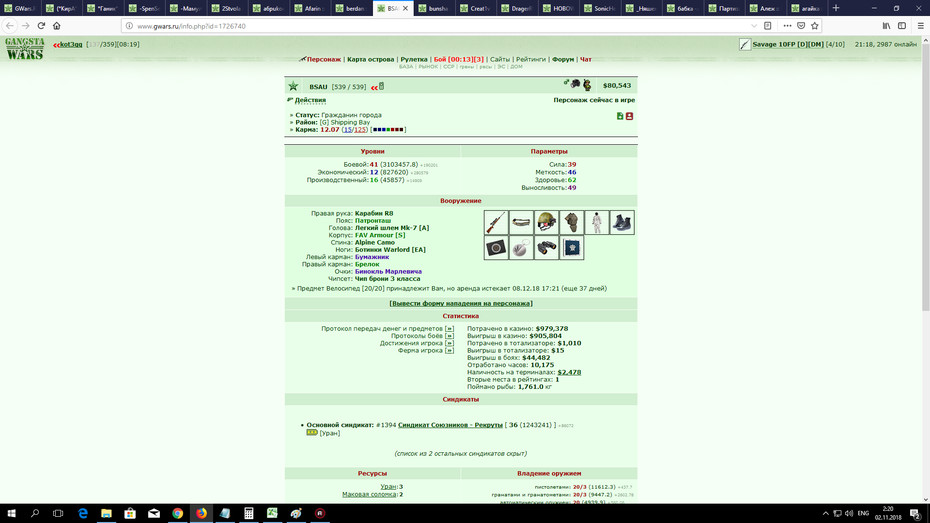The width and height of the screenshot is (930, 523).
Task: Open the Действия actions menu
Action: 310,100
